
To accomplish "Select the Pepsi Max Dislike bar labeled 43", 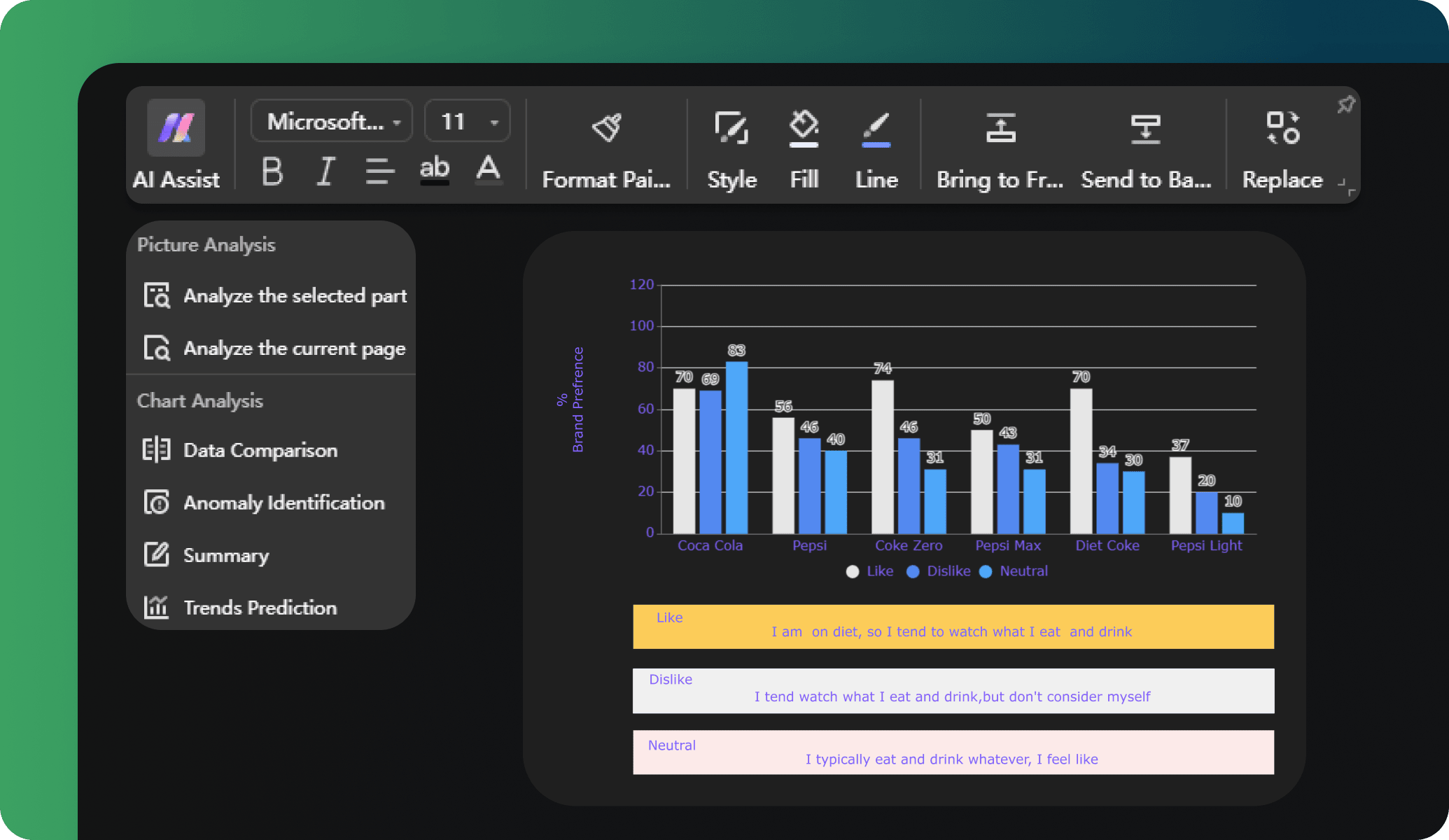I will click(1008, 489).
